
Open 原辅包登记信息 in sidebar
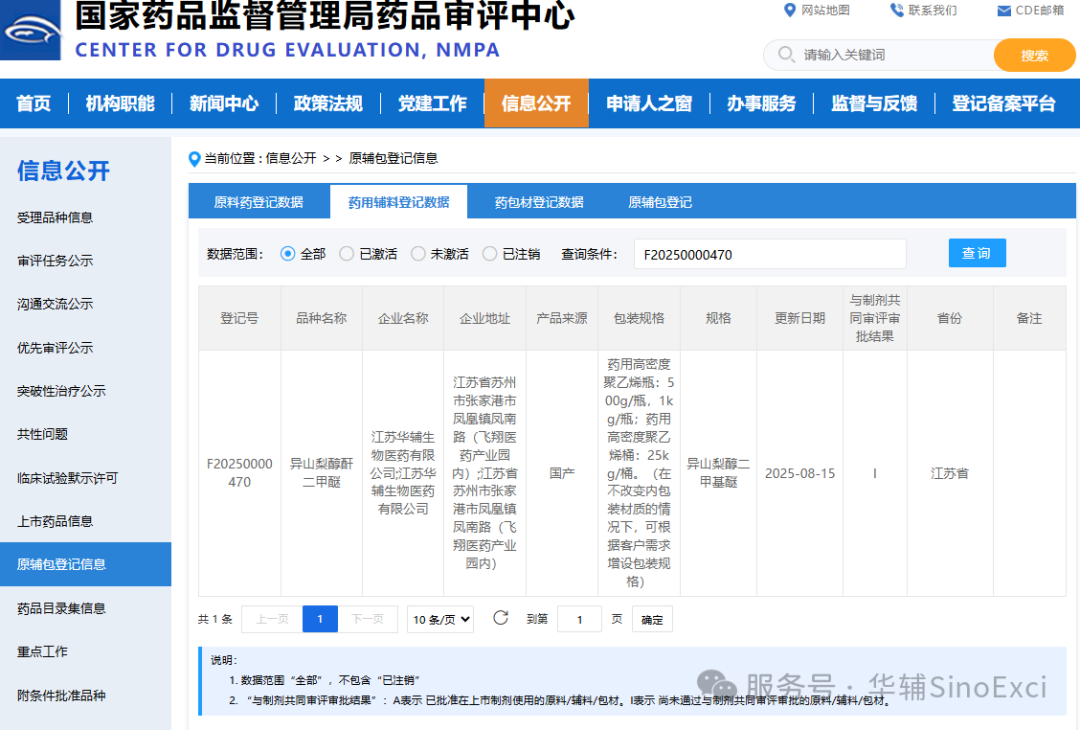point(85,564)
